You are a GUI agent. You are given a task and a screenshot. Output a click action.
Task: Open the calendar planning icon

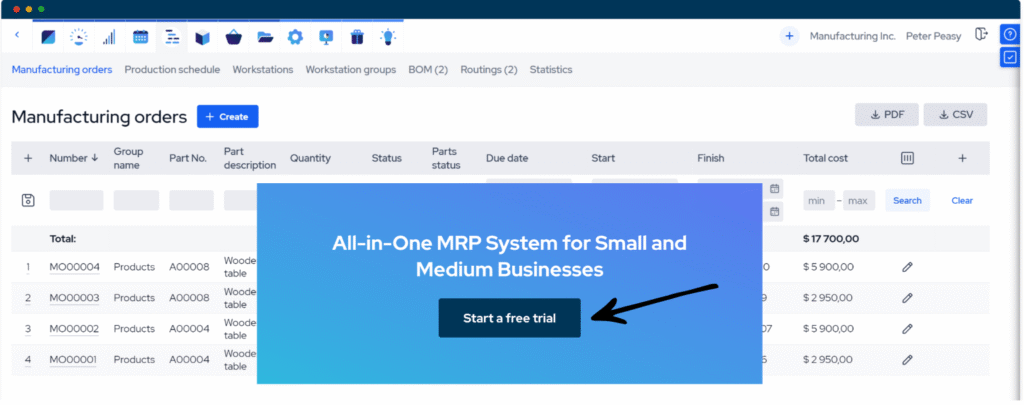[140, 37]
